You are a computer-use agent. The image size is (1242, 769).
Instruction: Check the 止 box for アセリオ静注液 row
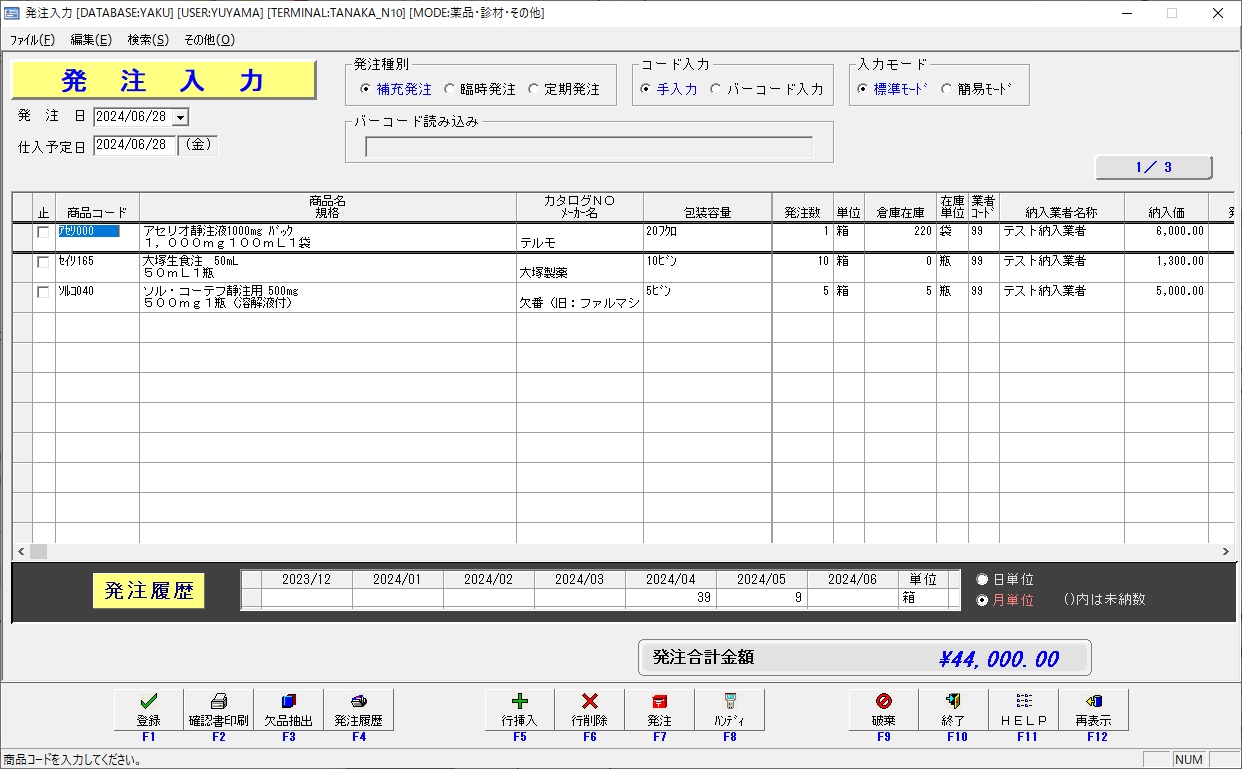pos(43,232)
